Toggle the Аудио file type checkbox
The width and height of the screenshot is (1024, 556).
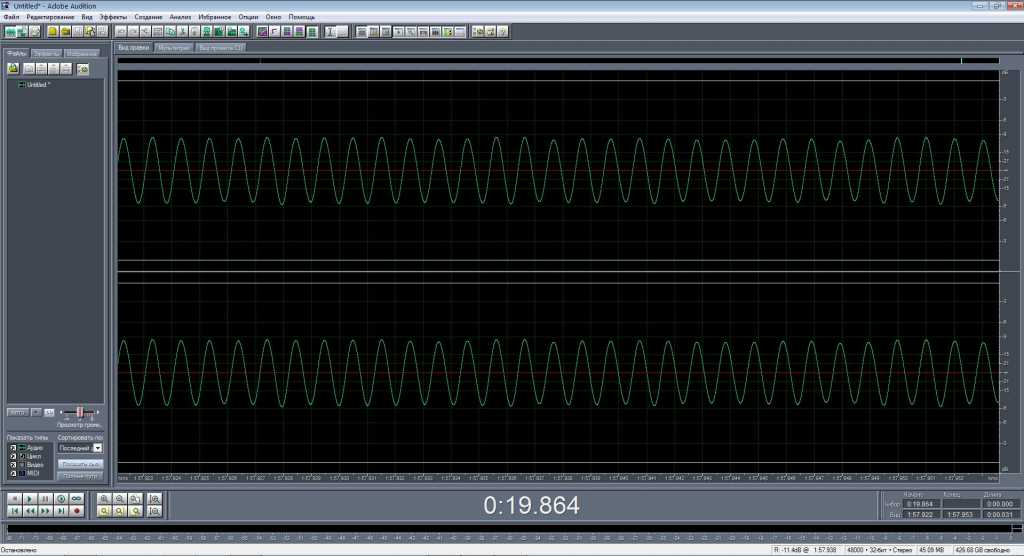click(x=12, y=448)
